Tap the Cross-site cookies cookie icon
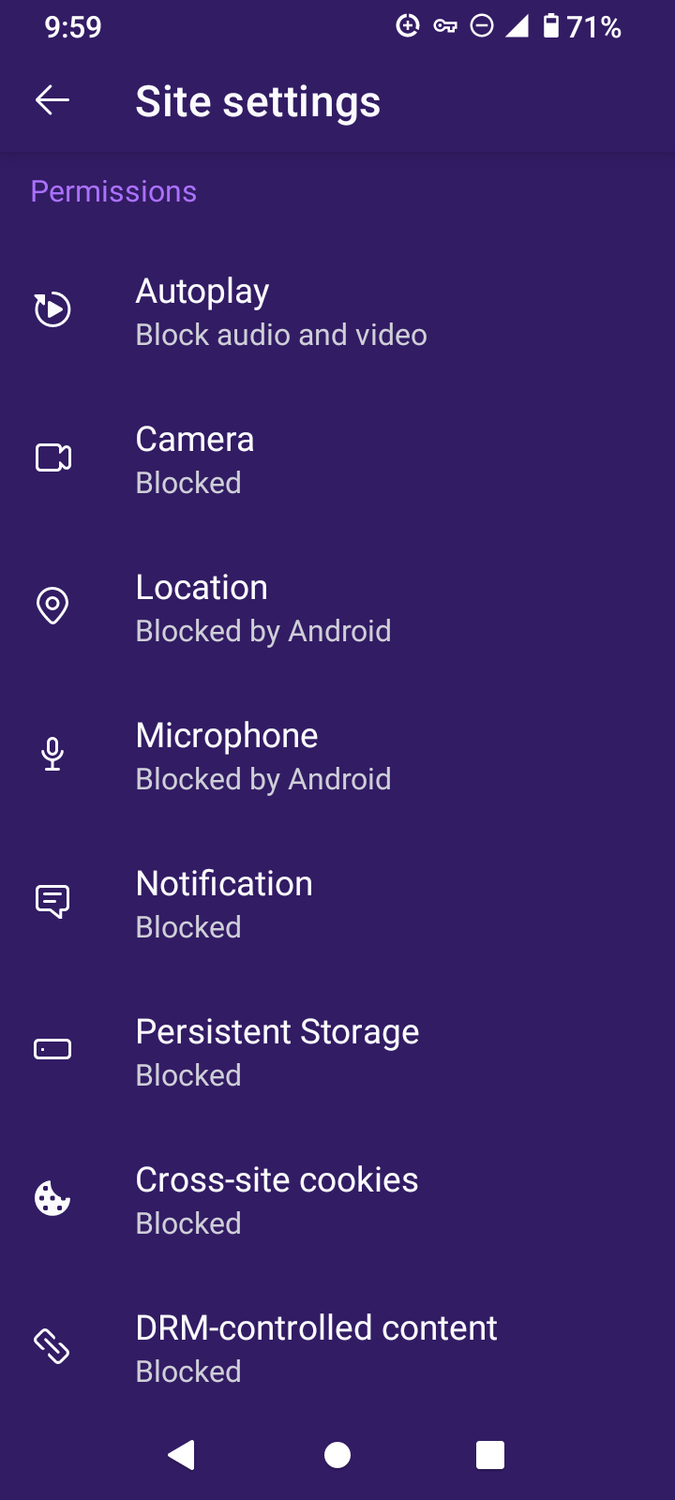 pyautogui.click(x=52, y=1197)
